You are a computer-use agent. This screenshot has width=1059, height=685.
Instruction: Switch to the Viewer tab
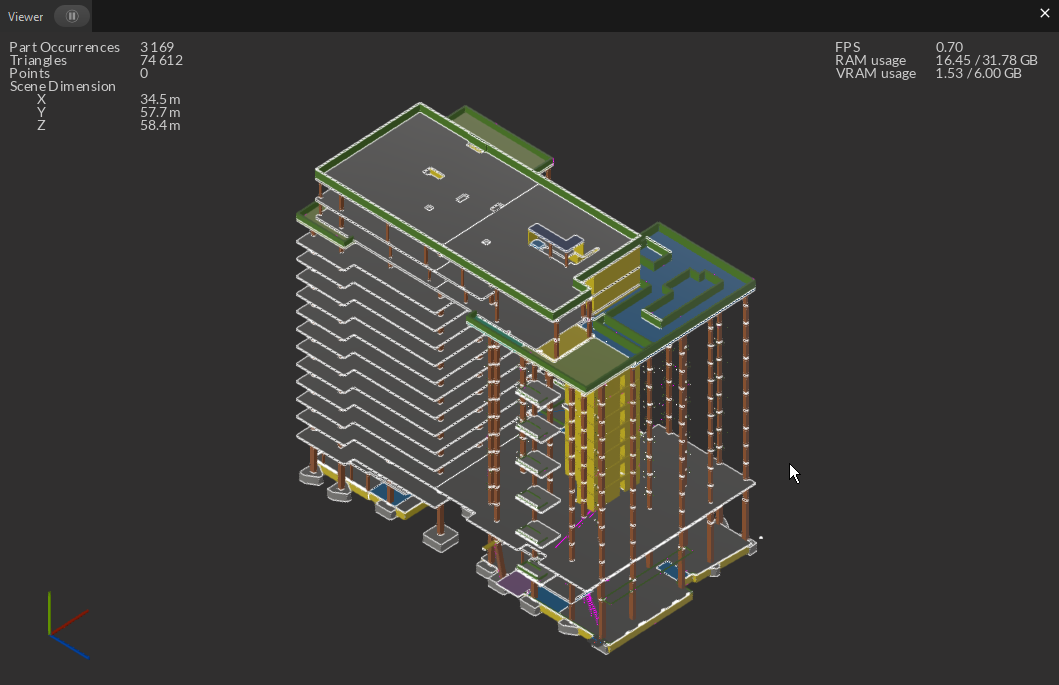25,16
